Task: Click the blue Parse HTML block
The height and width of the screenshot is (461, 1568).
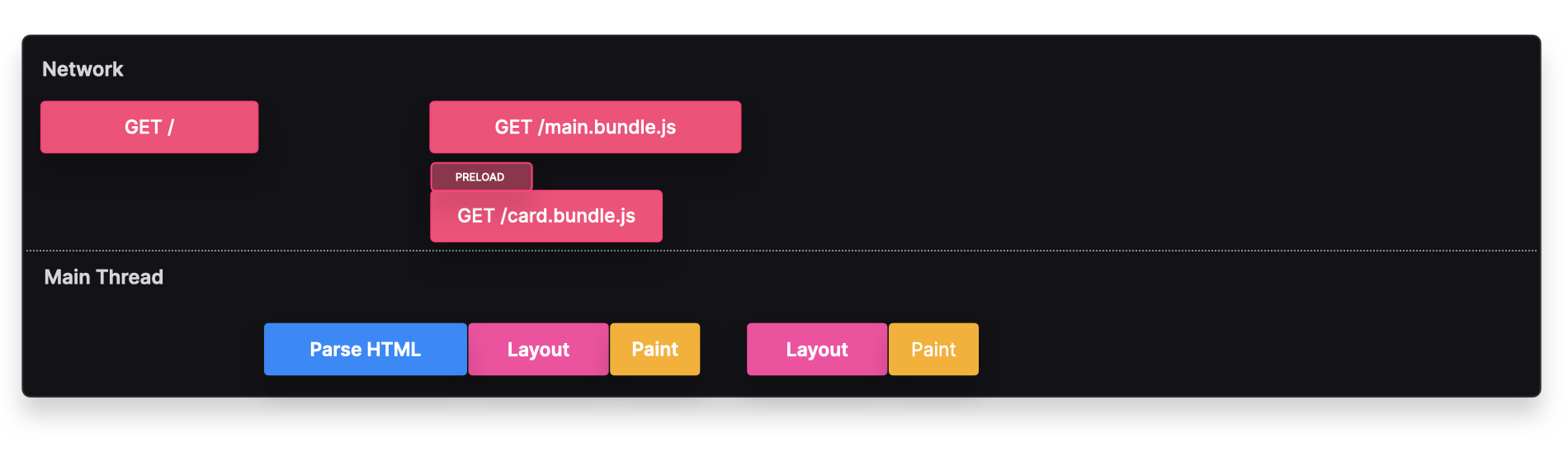Action: (365, 350)
